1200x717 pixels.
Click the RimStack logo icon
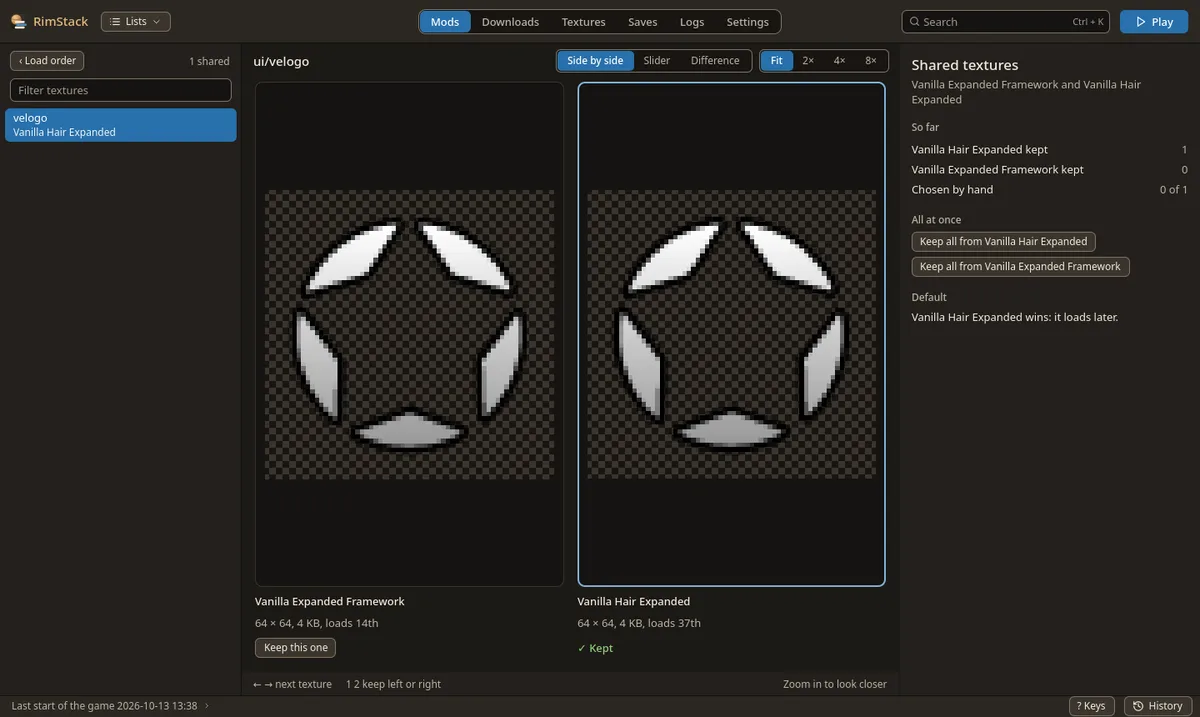coord(18,21)
